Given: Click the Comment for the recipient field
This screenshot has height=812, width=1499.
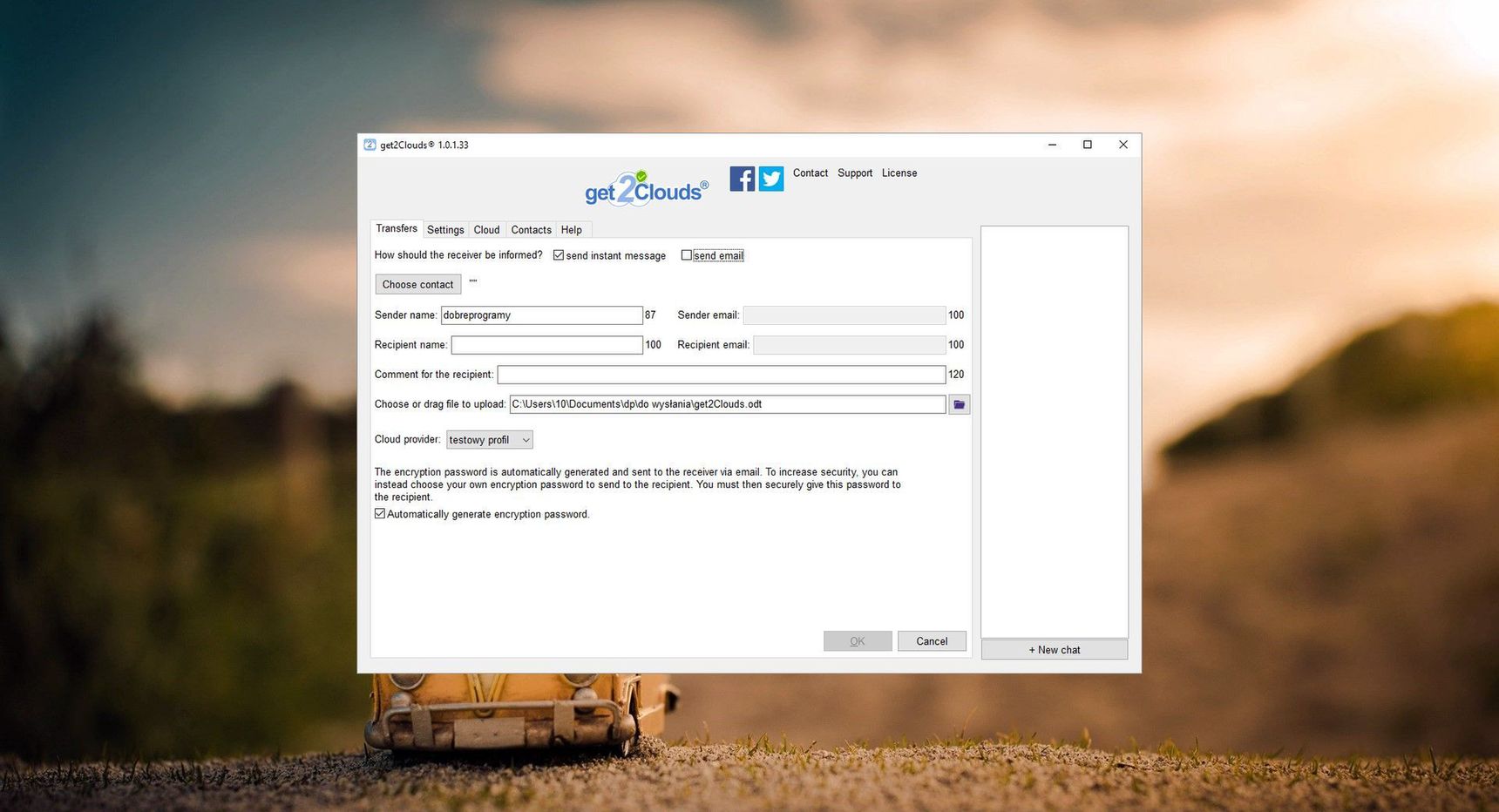Looking at the screenshot, I should click(x=721, y=375).
